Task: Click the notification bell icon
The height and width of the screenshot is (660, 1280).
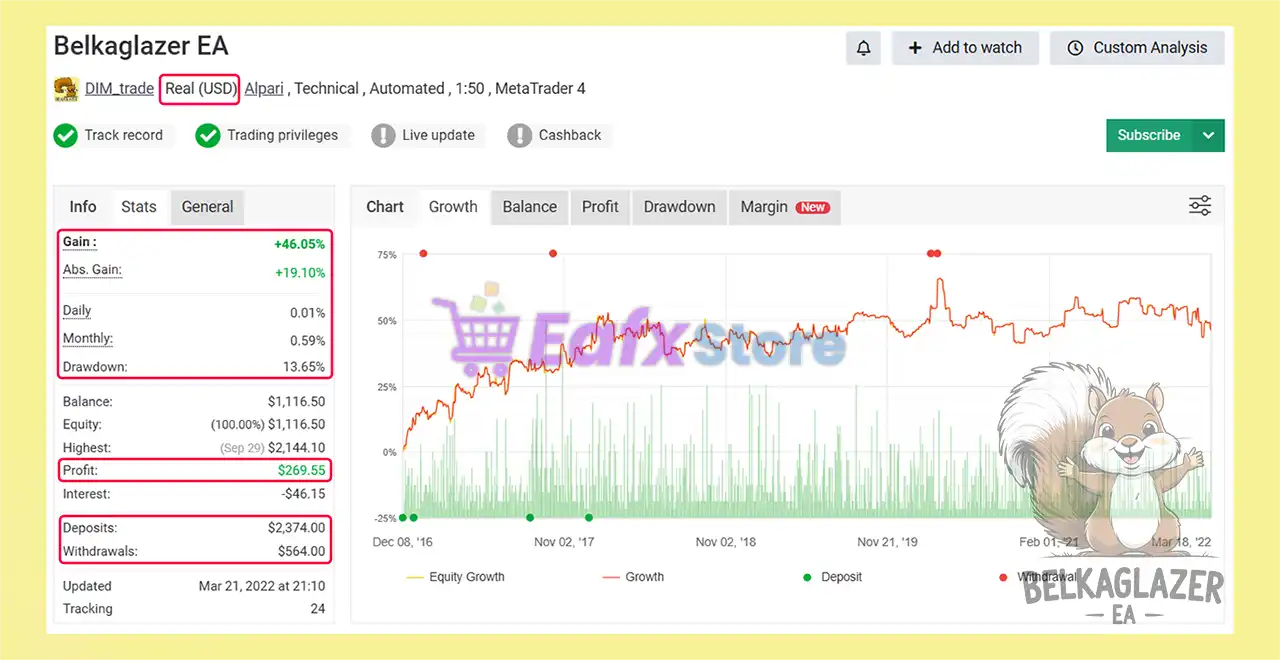Action: (x=864, y=48)
